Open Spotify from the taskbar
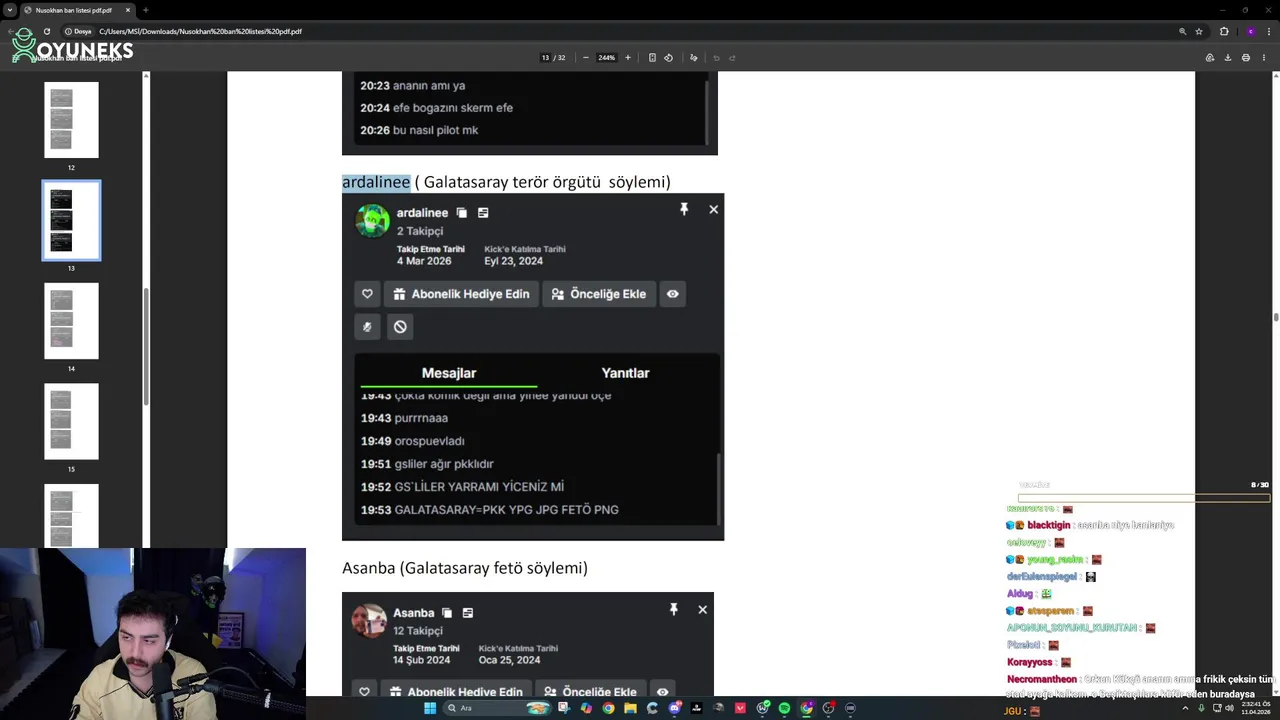The image size is (1280, 720). [x=784, y=708]
